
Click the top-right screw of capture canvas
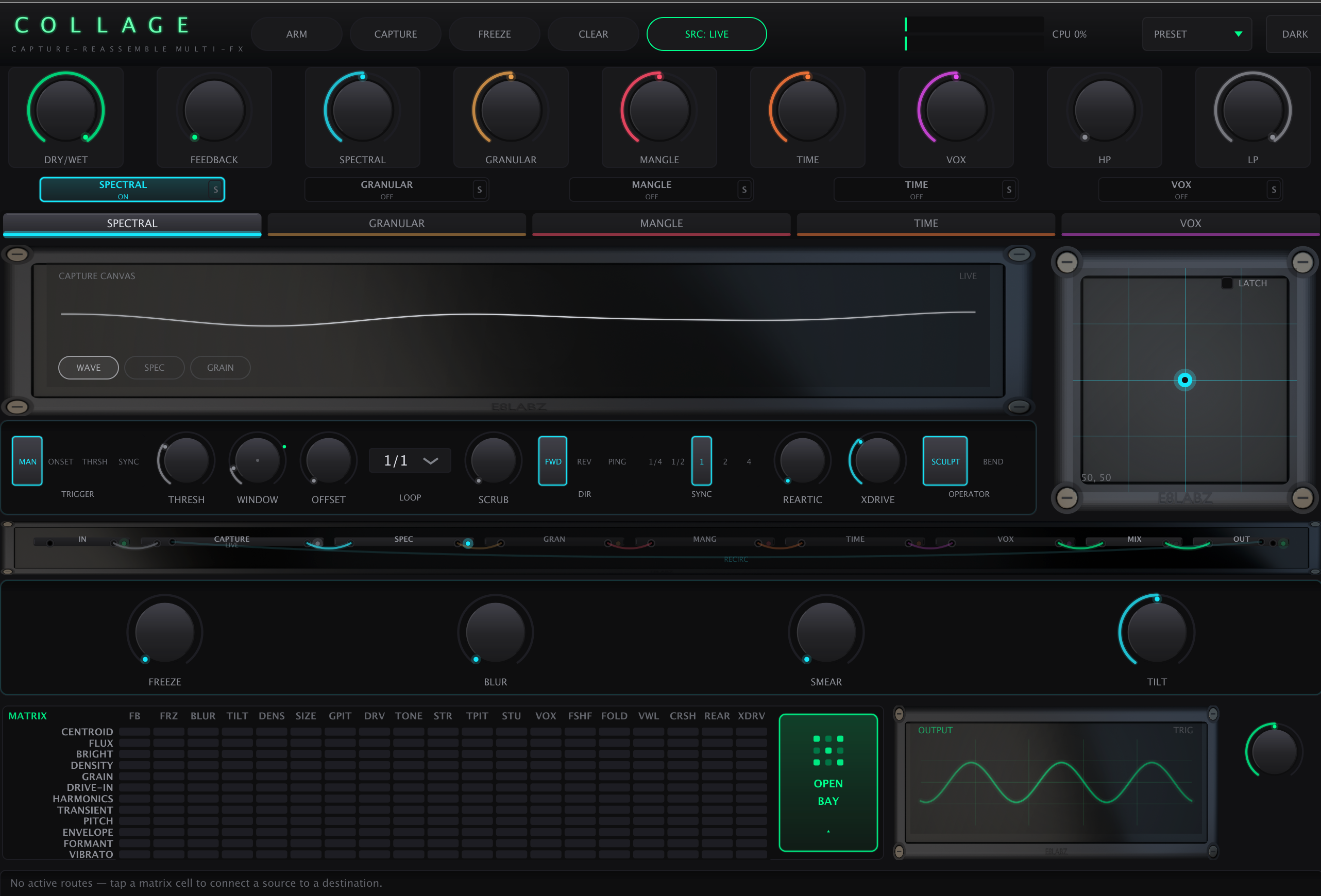click(x=1019, y=254)
